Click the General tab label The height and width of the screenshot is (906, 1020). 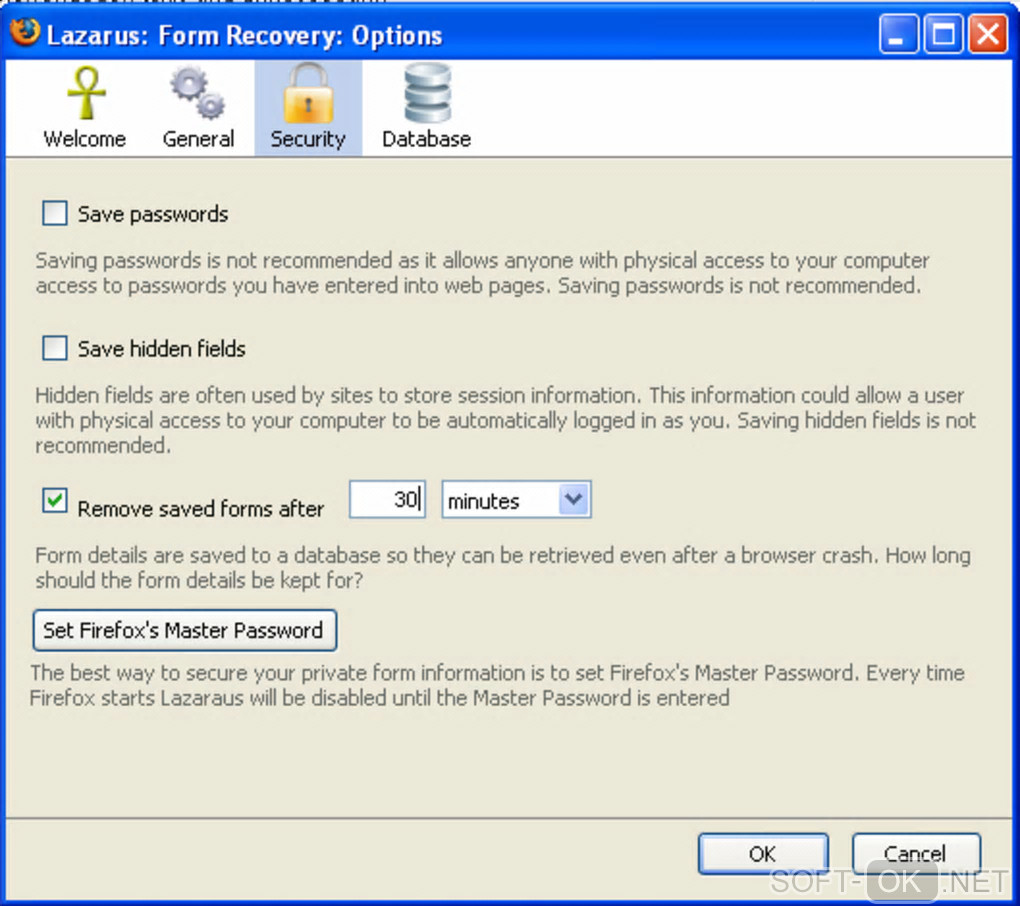tap(198, 139)
